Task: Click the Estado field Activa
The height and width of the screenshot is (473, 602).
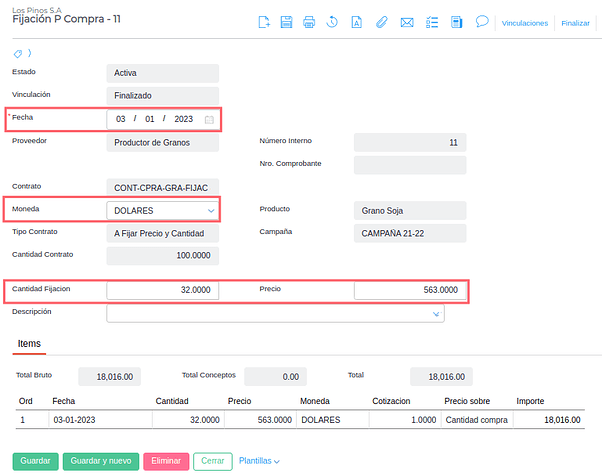Action: click(x=163, y=73)
